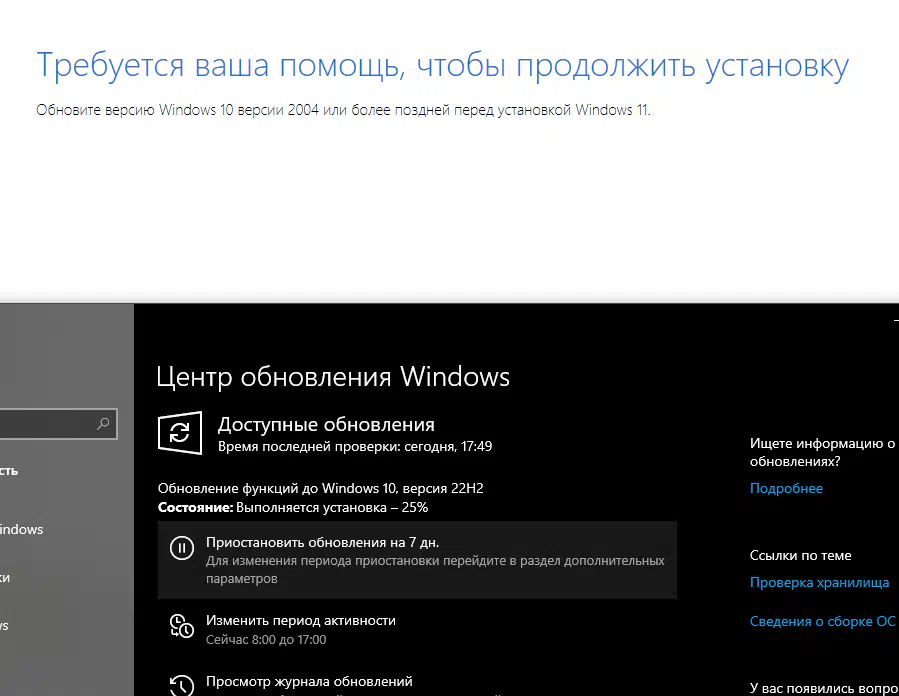
Task: Open the 'Сведения о сборке ОС' link
Action: [x=822, y=621]
